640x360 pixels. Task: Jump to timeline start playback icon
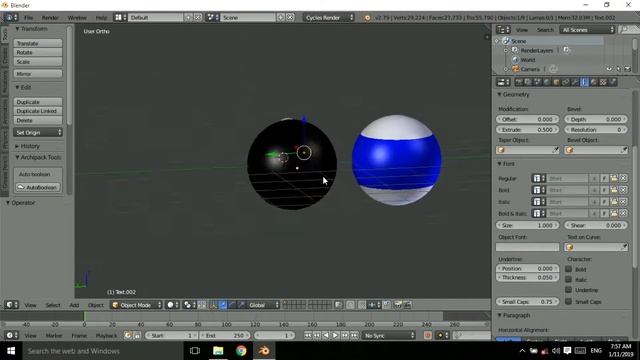(307, 335)
